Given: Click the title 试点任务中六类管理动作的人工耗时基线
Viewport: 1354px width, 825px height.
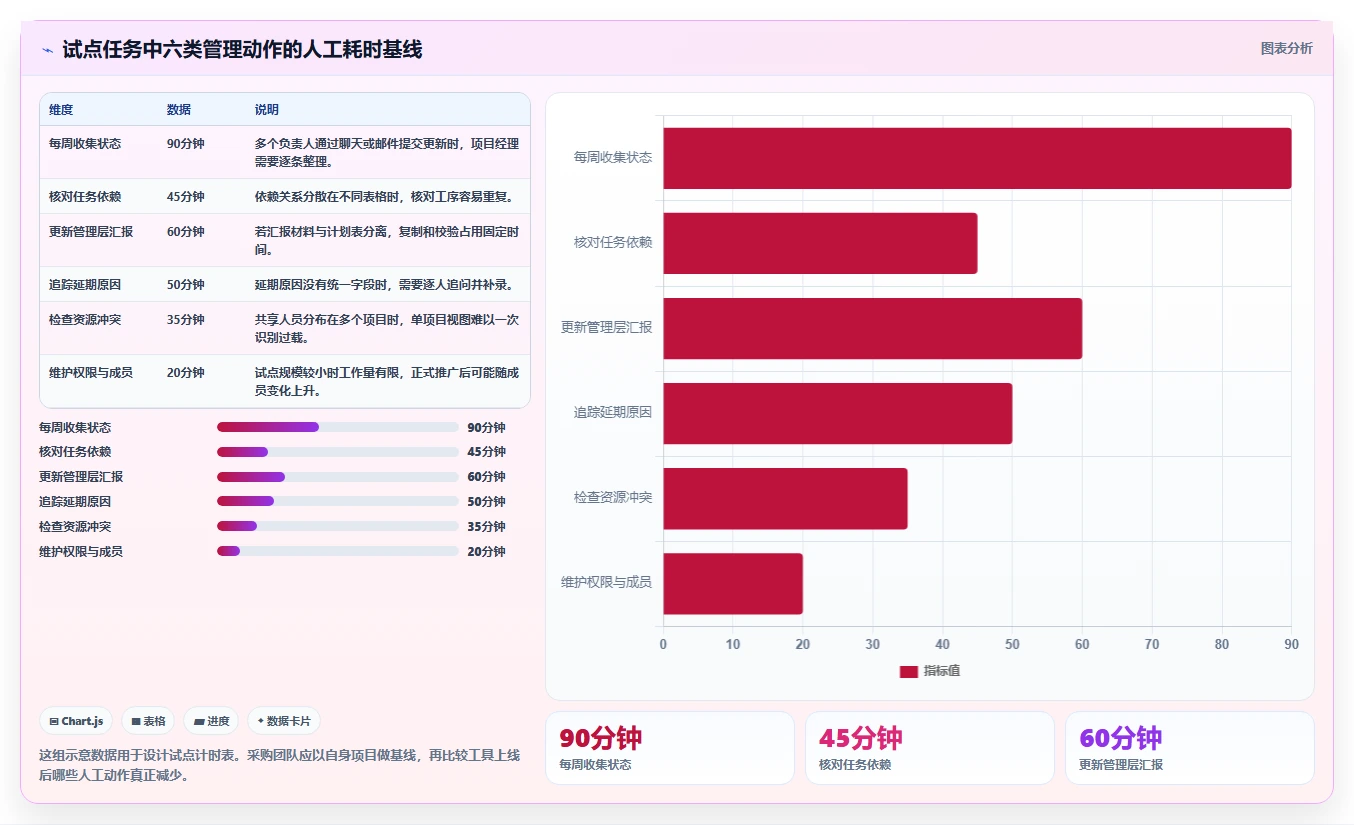Looking at the screenshot, I should click(x=242, y=49).
